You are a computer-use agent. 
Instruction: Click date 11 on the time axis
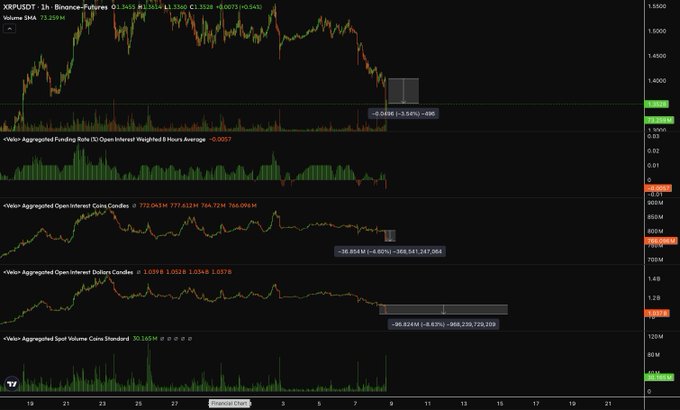[428, 404]
